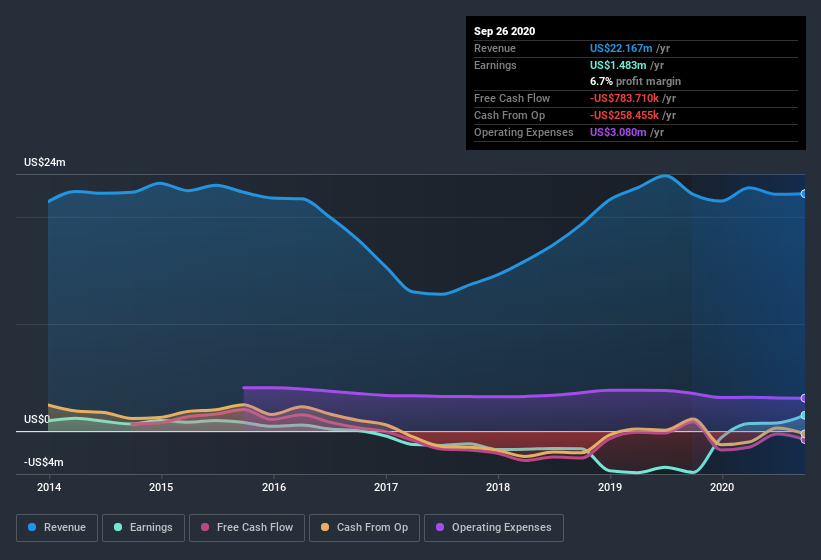Click the Operating Expenses label in tooltip
Viewport: 821px width, 560px height.
(x=524, y=132)
